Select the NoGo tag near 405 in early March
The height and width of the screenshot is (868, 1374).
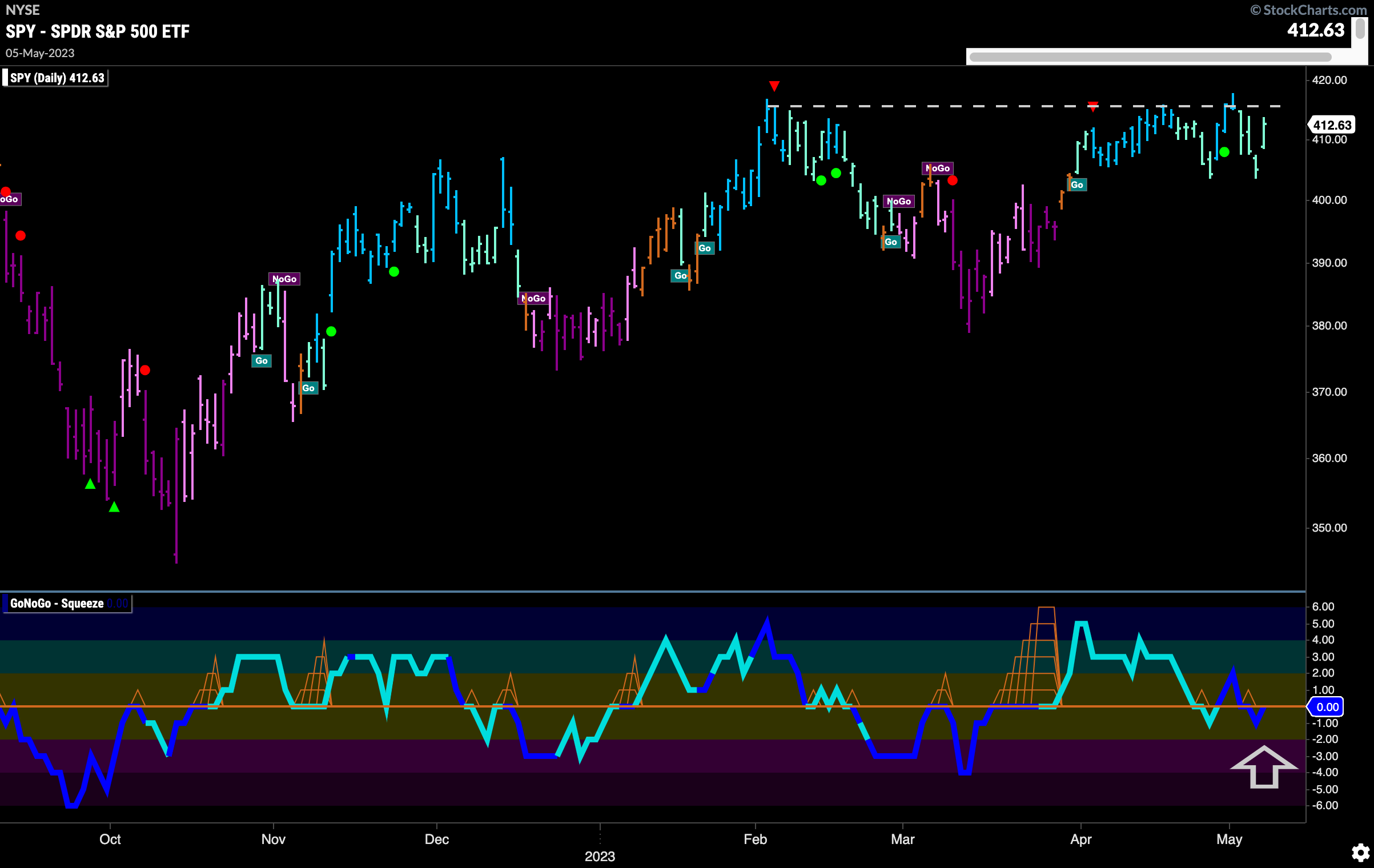(x=938, y=168)
